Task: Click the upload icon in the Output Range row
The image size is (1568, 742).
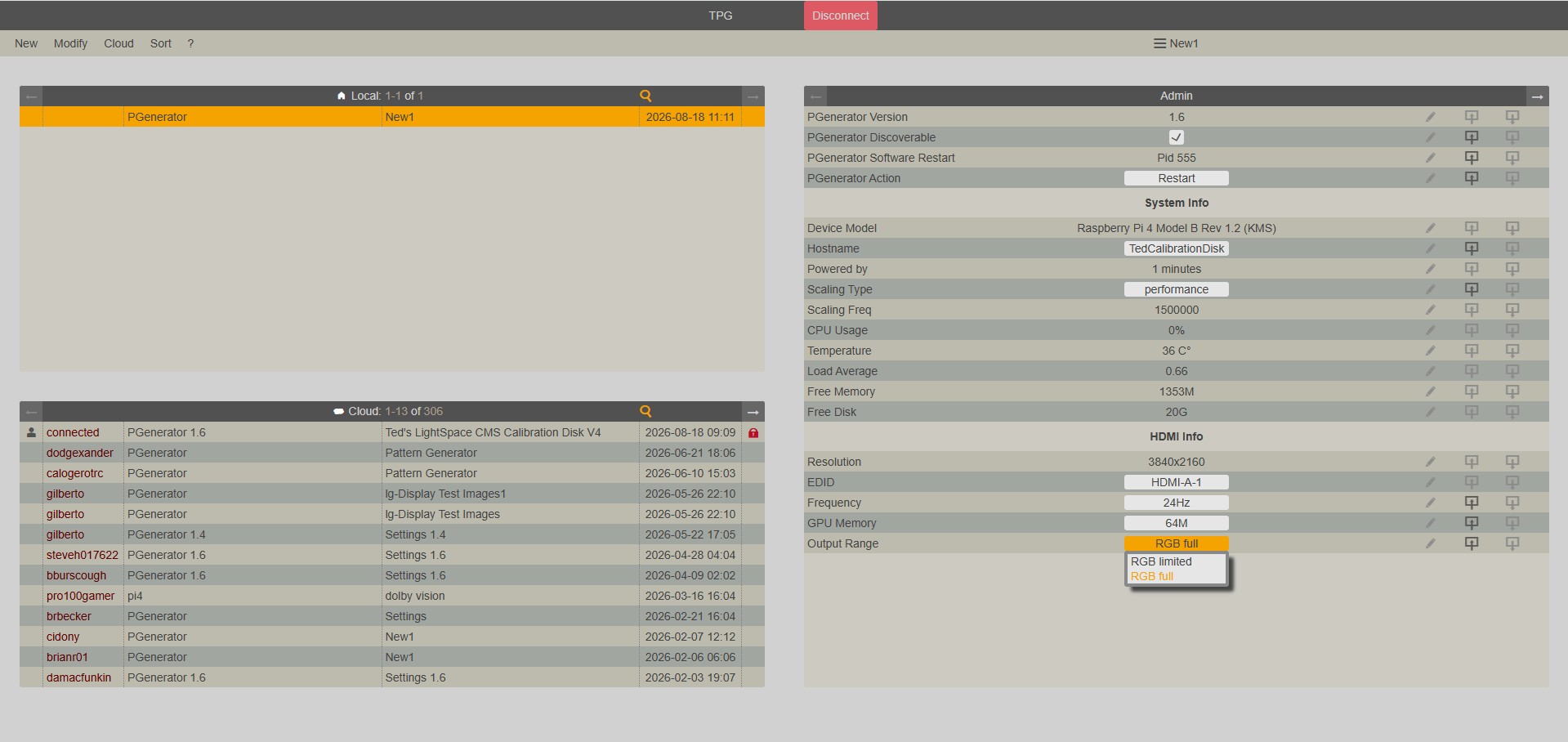Action: click(1472, 543)
